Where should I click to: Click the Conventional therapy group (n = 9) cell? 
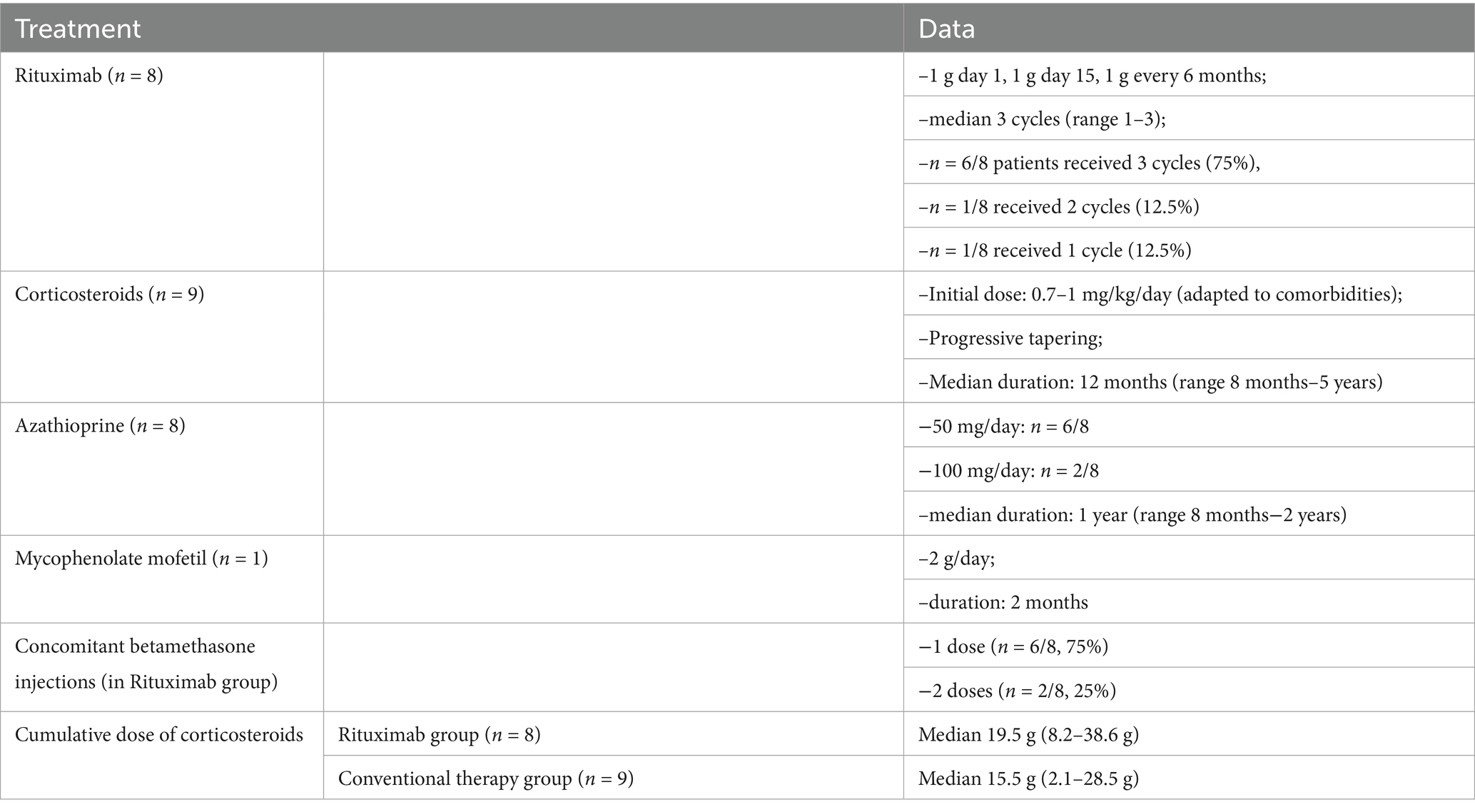pyautogui.click(x=485, y=778)
